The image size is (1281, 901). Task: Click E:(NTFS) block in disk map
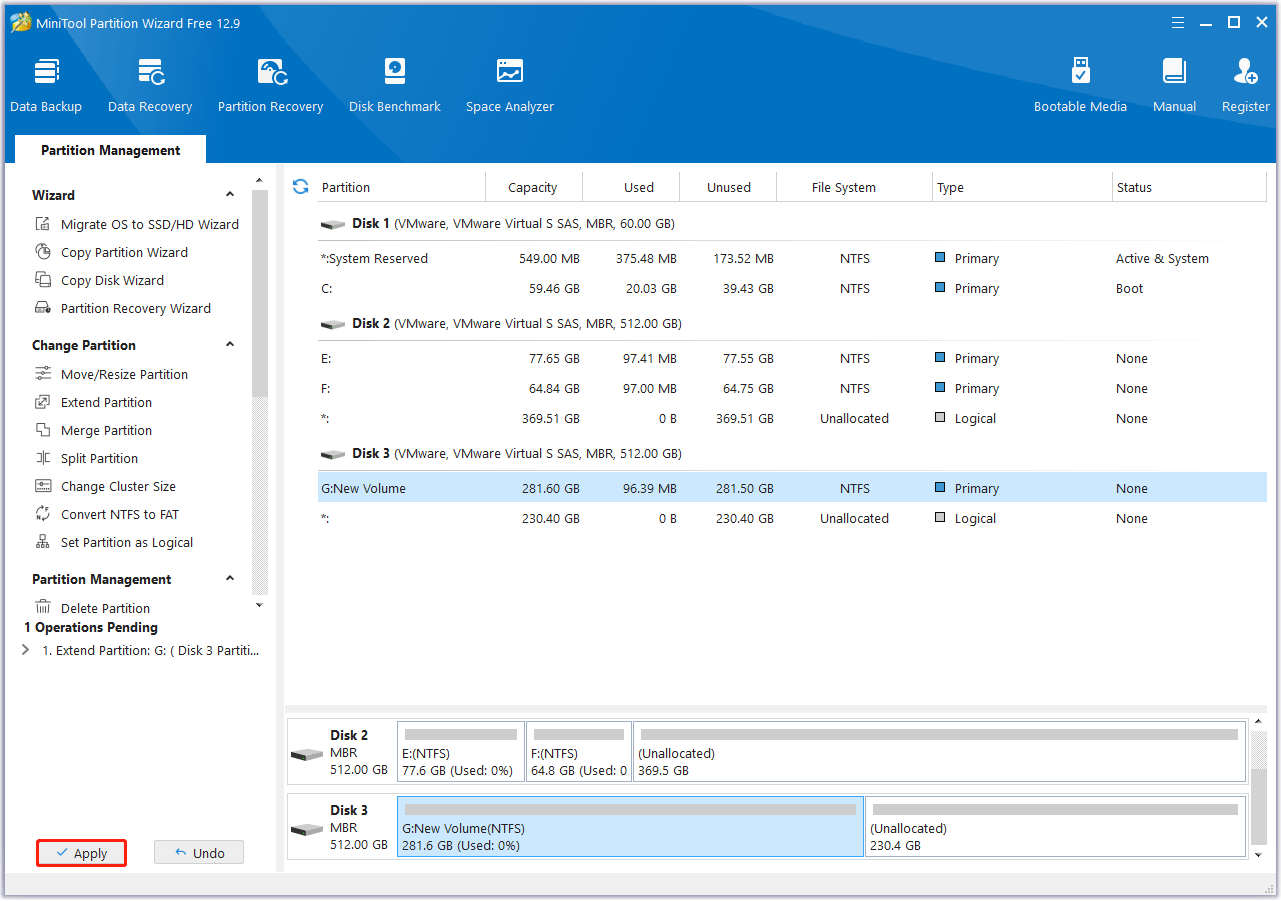click(461, 751)
